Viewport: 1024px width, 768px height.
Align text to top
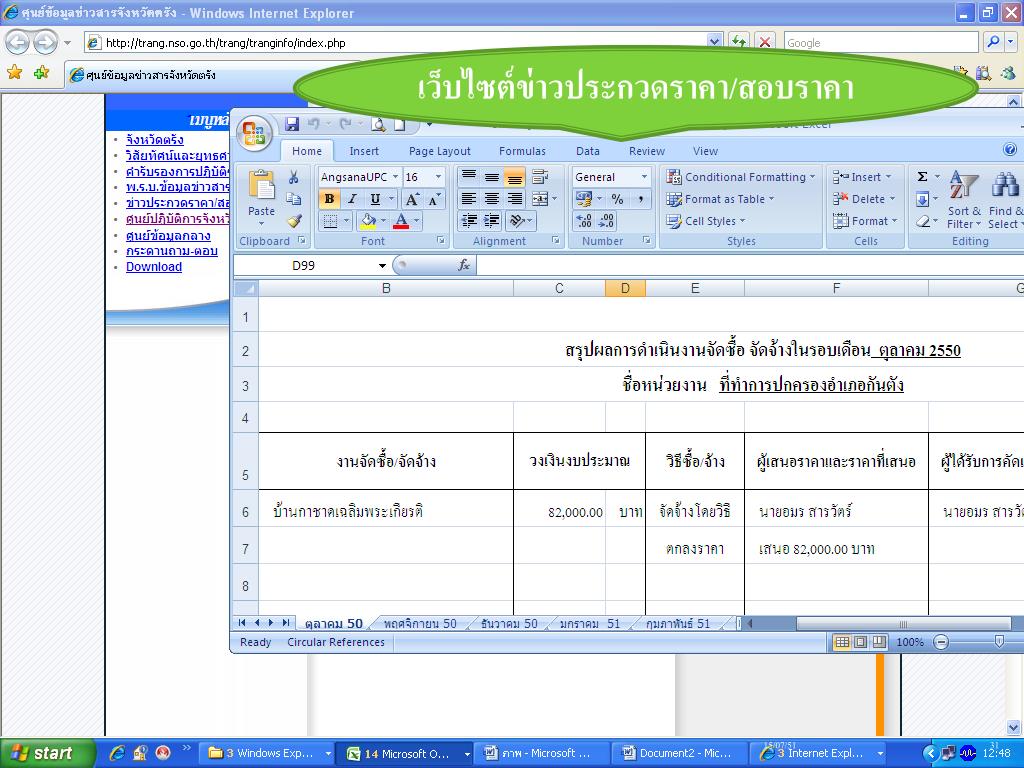click(x=468, y=177)
